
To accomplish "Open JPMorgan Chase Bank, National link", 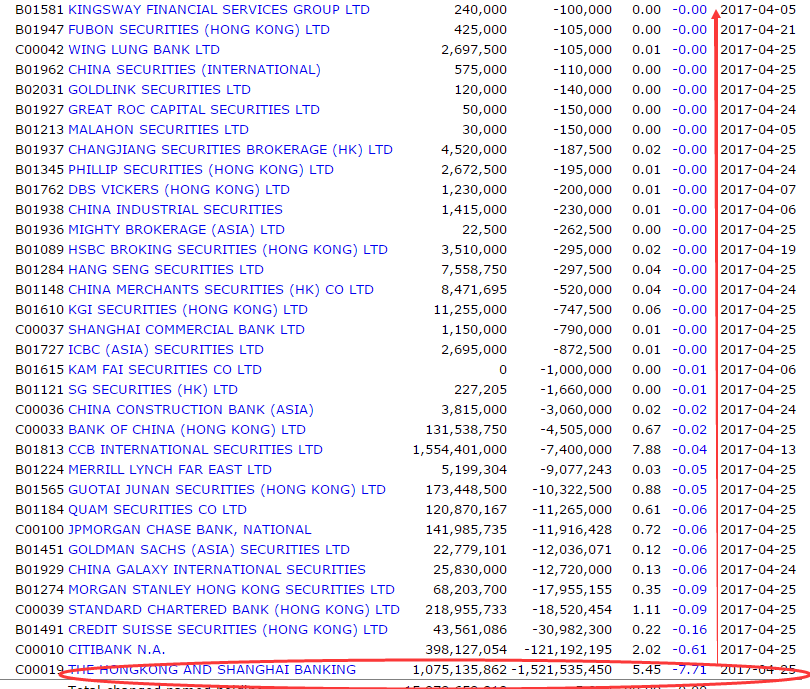I will click(x=190, y=530).
